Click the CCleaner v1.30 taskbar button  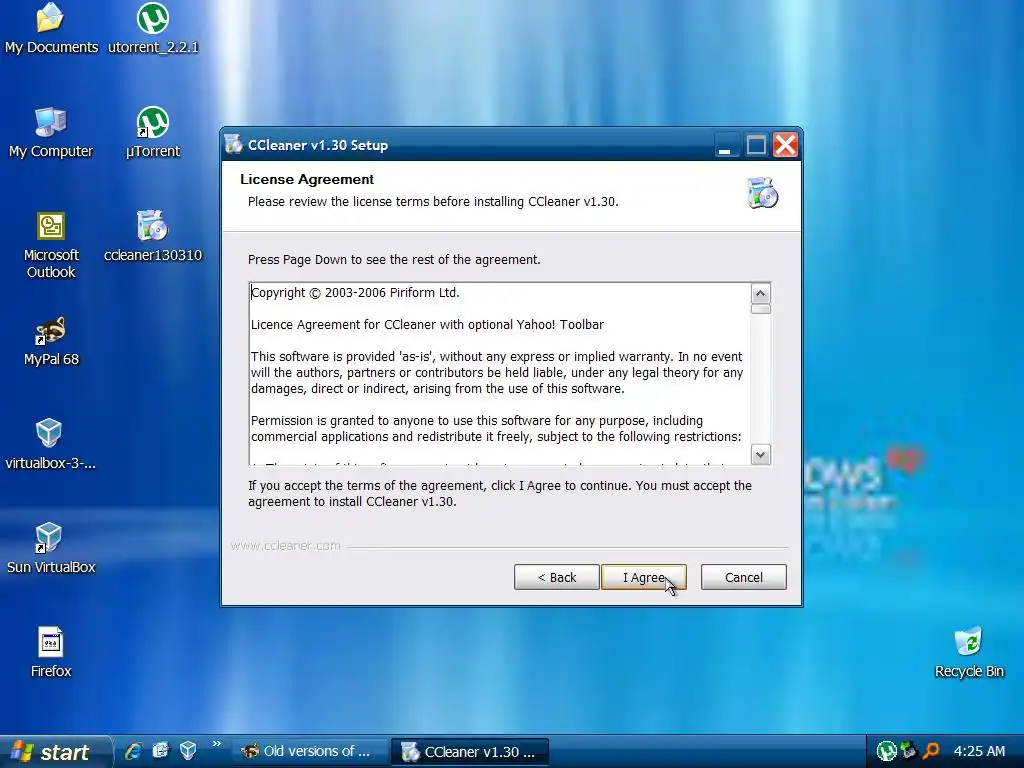click(470, 752)
